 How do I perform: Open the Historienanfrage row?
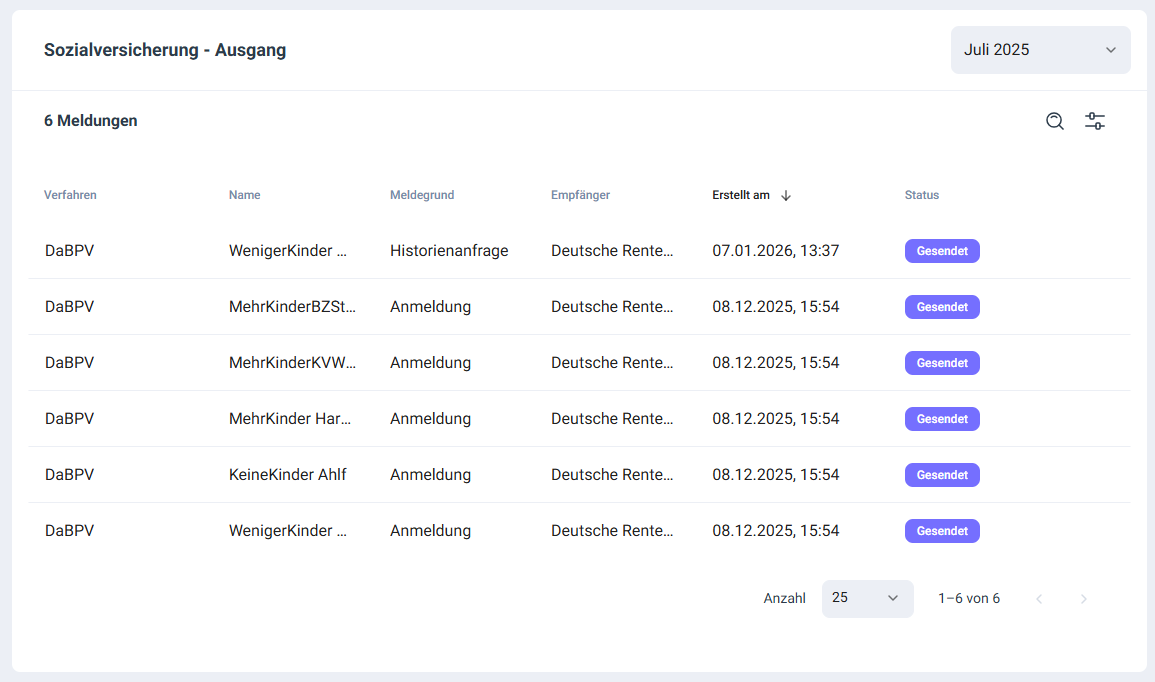point(449,251)
